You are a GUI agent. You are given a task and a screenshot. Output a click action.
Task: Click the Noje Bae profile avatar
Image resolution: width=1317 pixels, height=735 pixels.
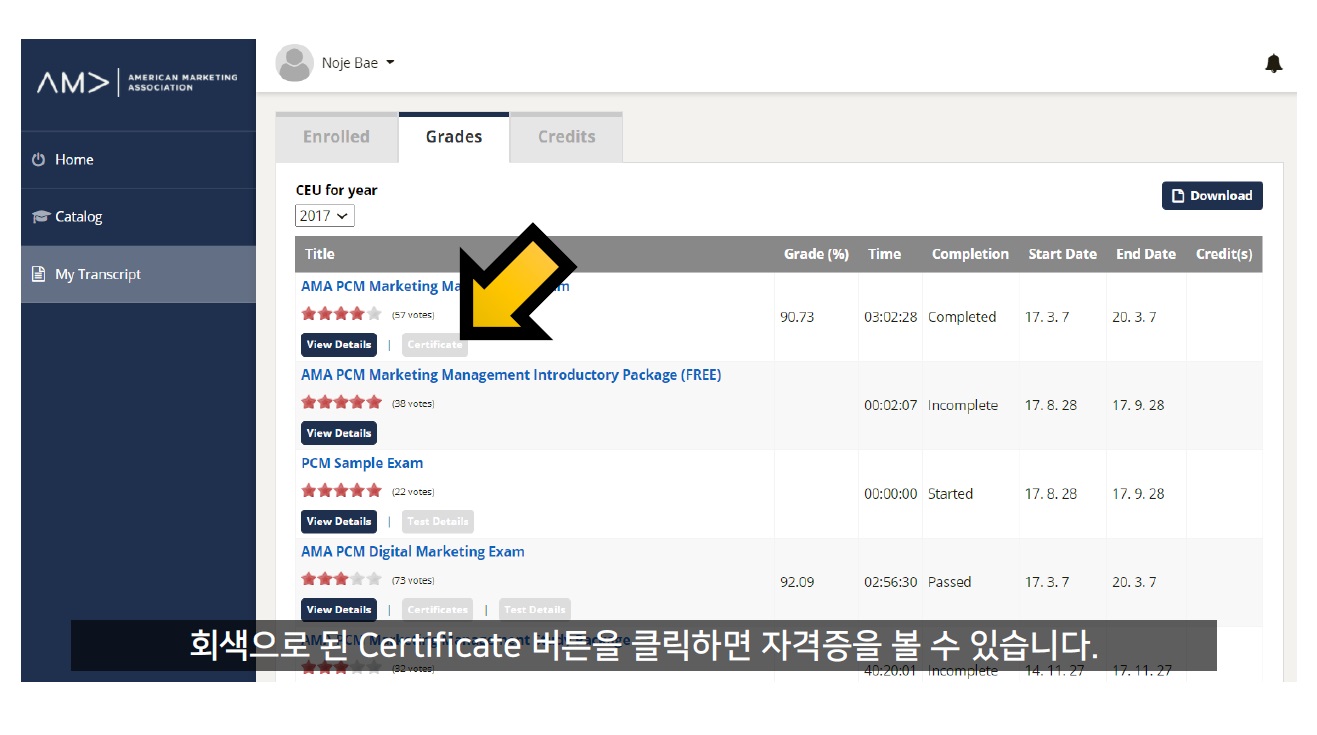click(x=294, y=63)
